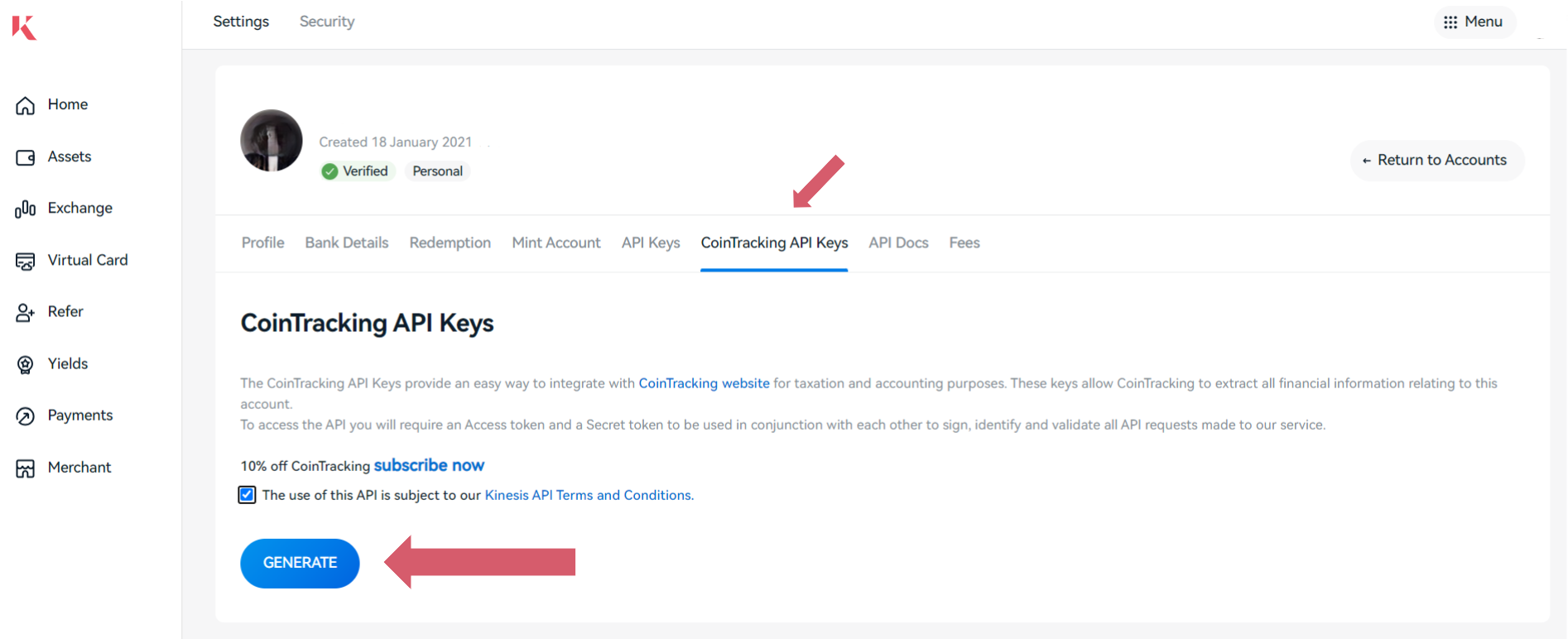Open the CoinTracking website link
The width and height of the screenshot is (1568, 639).
pos(704,383)
